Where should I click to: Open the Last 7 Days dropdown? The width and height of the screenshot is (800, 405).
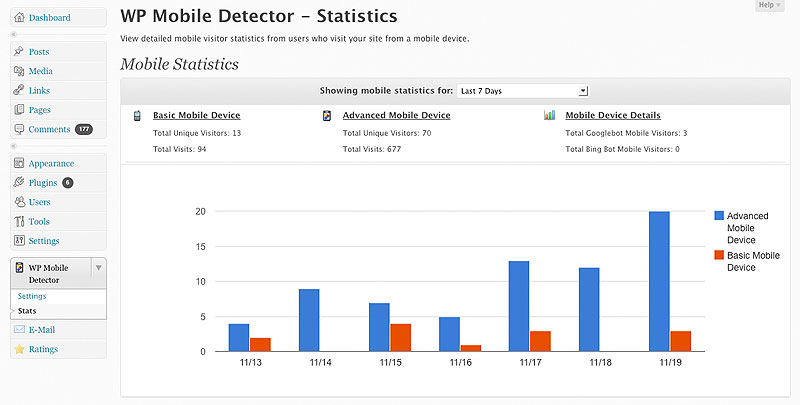coord(523,91)
